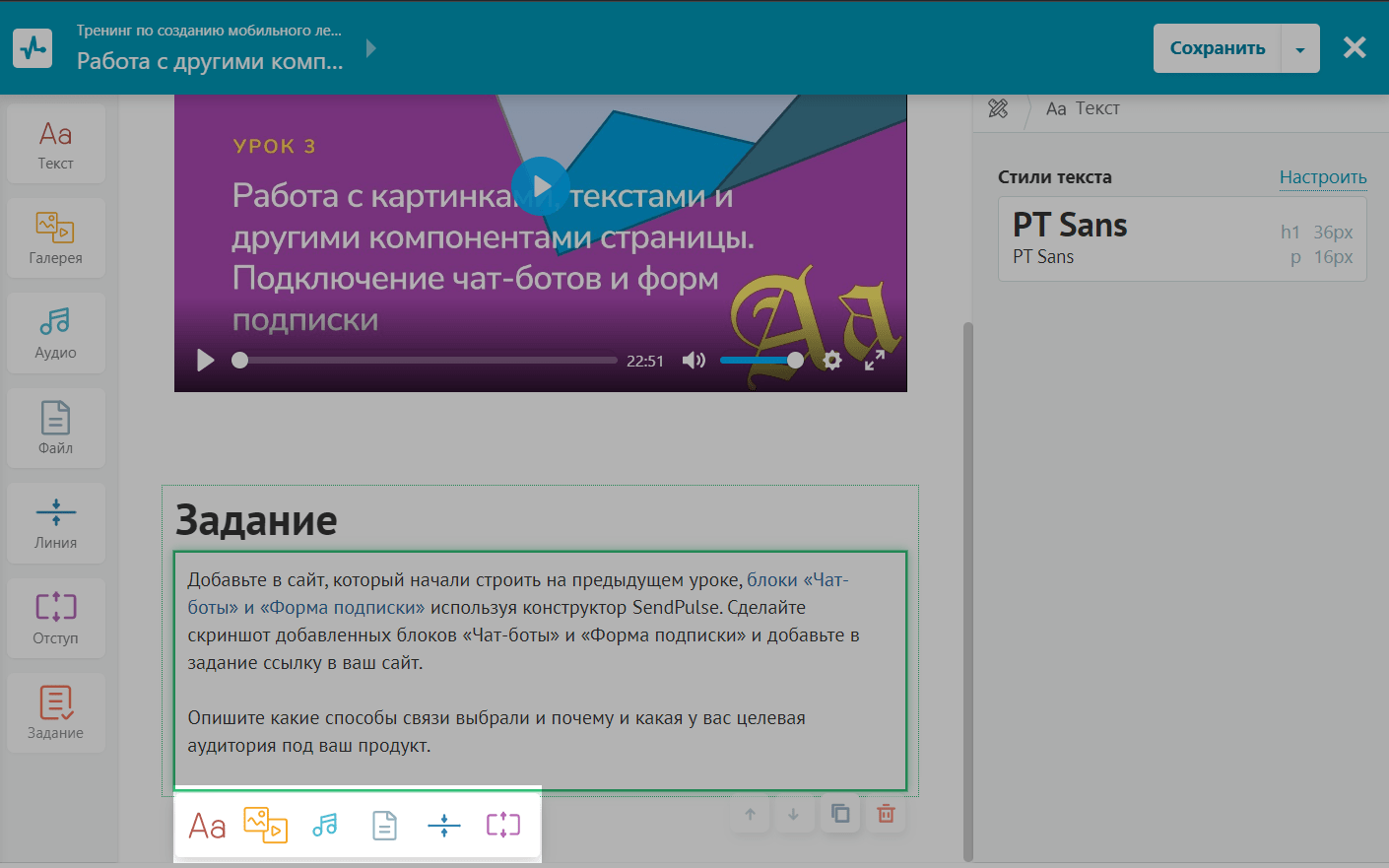Duplicate the selected block

(x=840, y=814)
